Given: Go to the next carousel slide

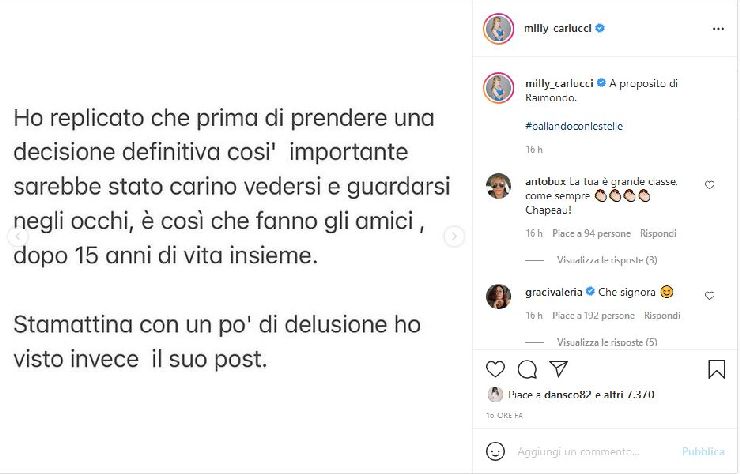Looking at the screenshot, I should 454,237.
